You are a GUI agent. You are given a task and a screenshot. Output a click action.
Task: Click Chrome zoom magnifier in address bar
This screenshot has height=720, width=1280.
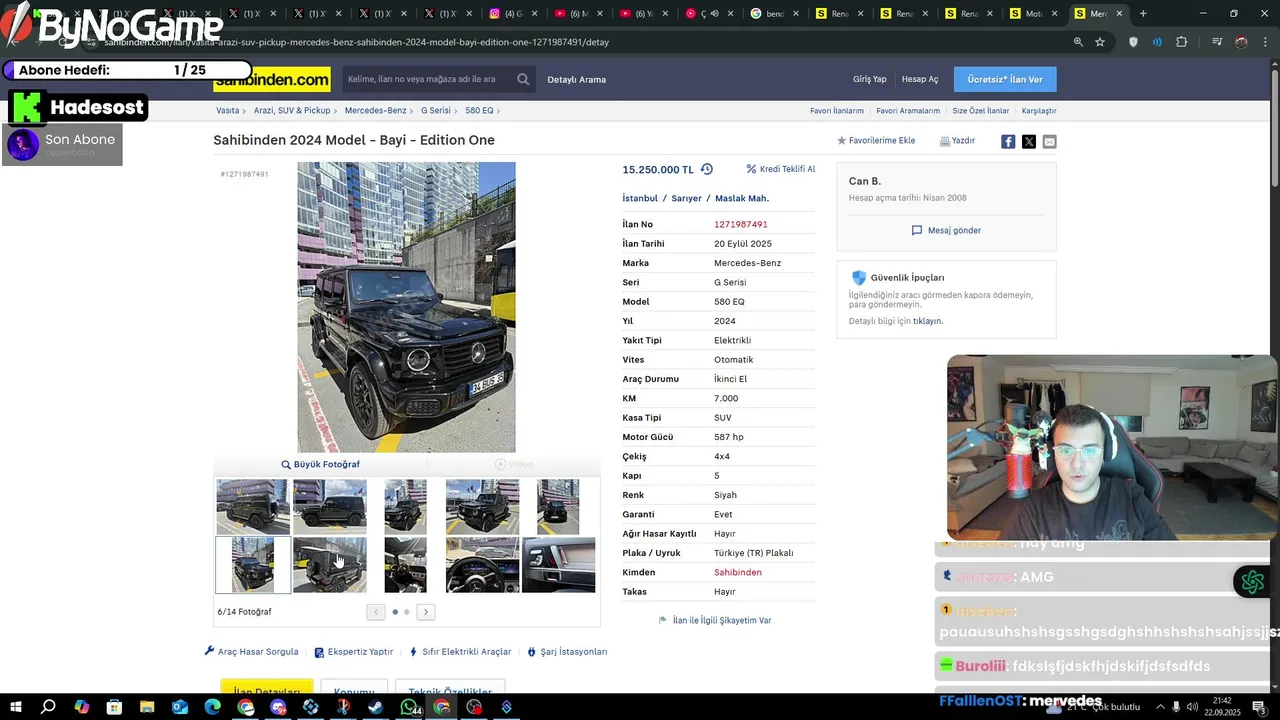point(1078,42)
